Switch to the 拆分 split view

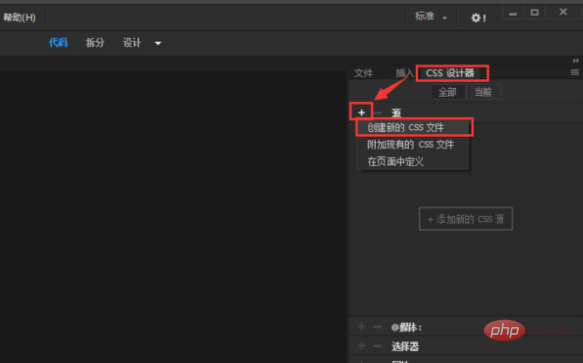click(95, 43)
